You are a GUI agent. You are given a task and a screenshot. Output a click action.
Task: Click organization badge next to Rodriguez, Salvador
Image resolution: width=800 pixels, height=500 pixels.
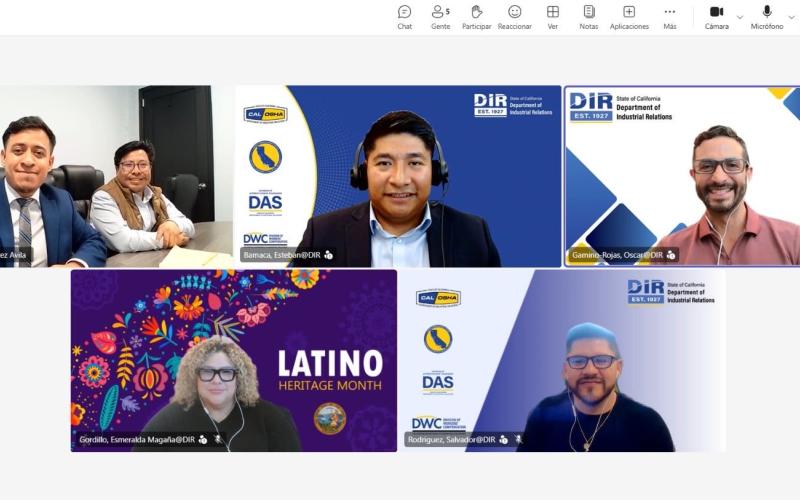coord(504,439)
